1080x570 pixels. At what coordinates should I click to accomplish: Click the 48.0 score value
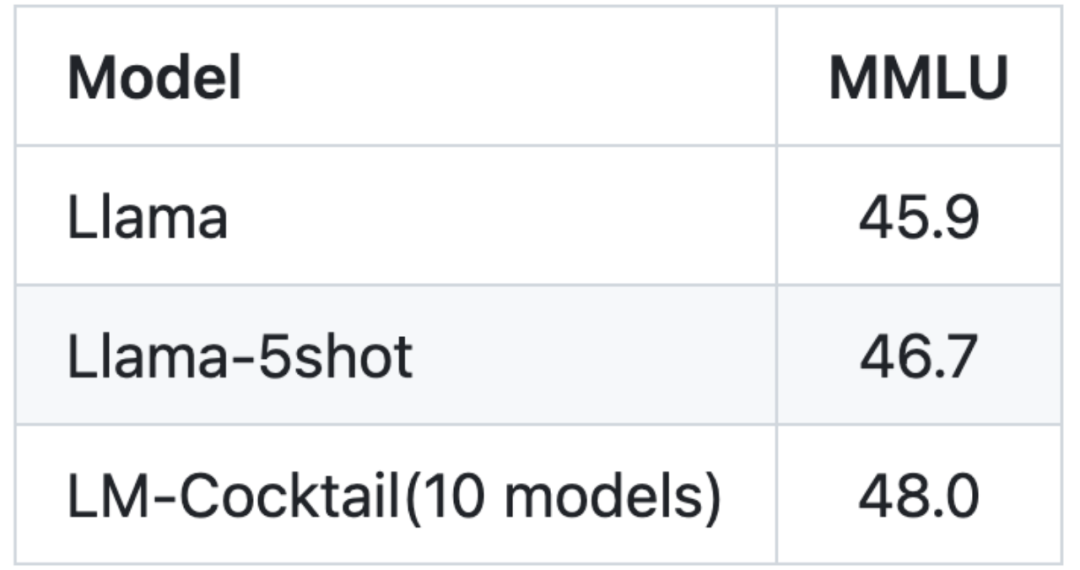(918, 497)
